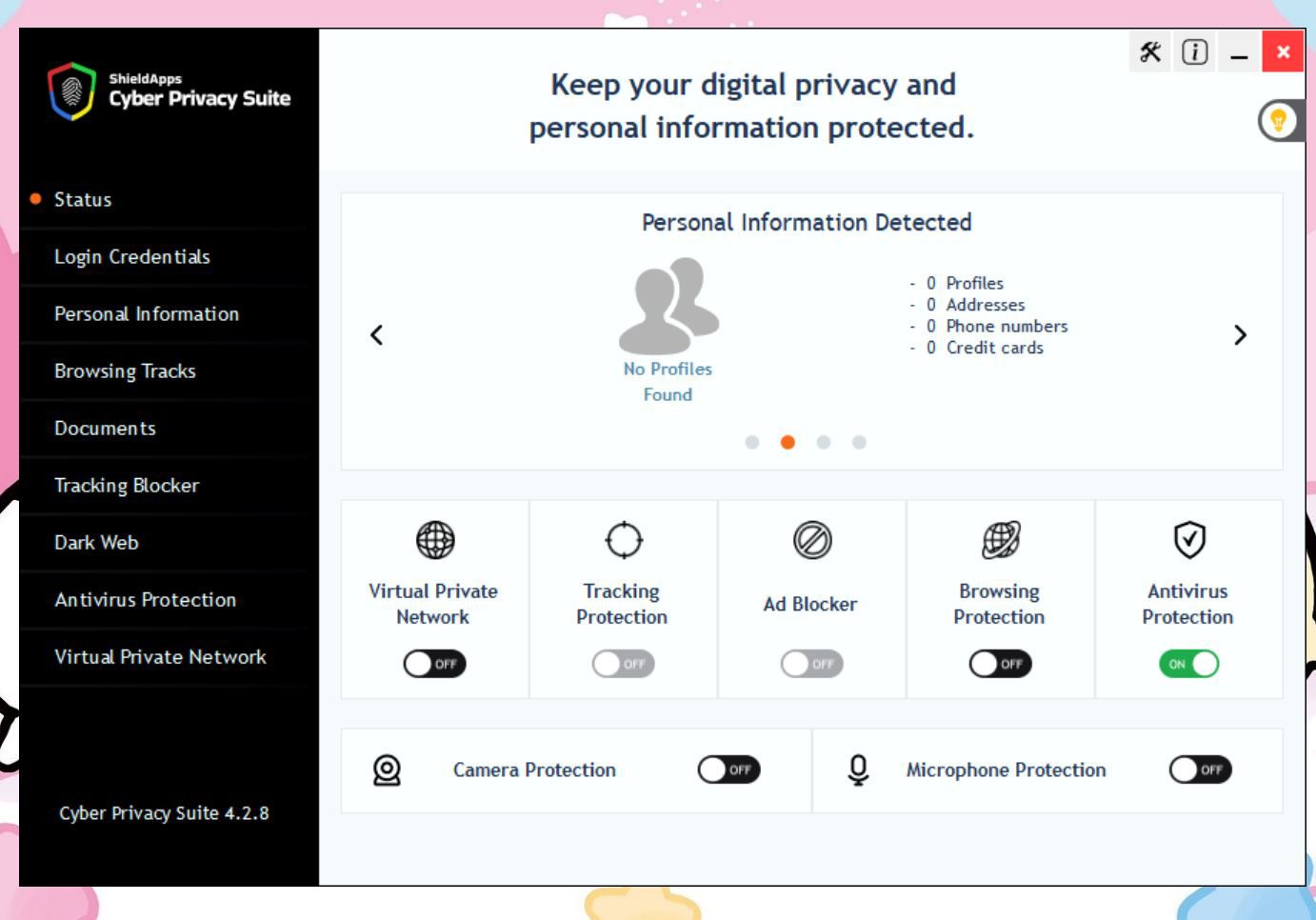This screenshot has height=920, width=1316.
Task: Enable the Microphone Protection switch
Action: coord(1201,770)
